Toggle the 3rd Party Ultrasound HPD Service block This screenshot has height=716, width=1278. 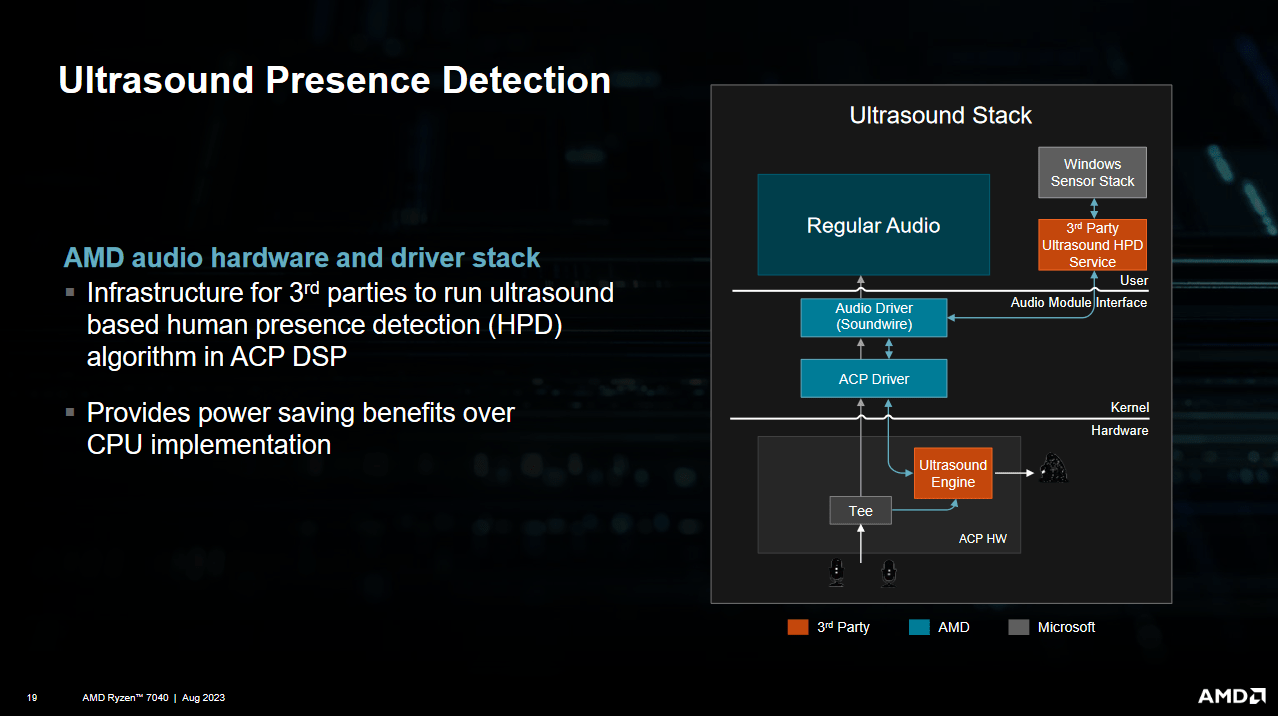[x=1091, y=244]
